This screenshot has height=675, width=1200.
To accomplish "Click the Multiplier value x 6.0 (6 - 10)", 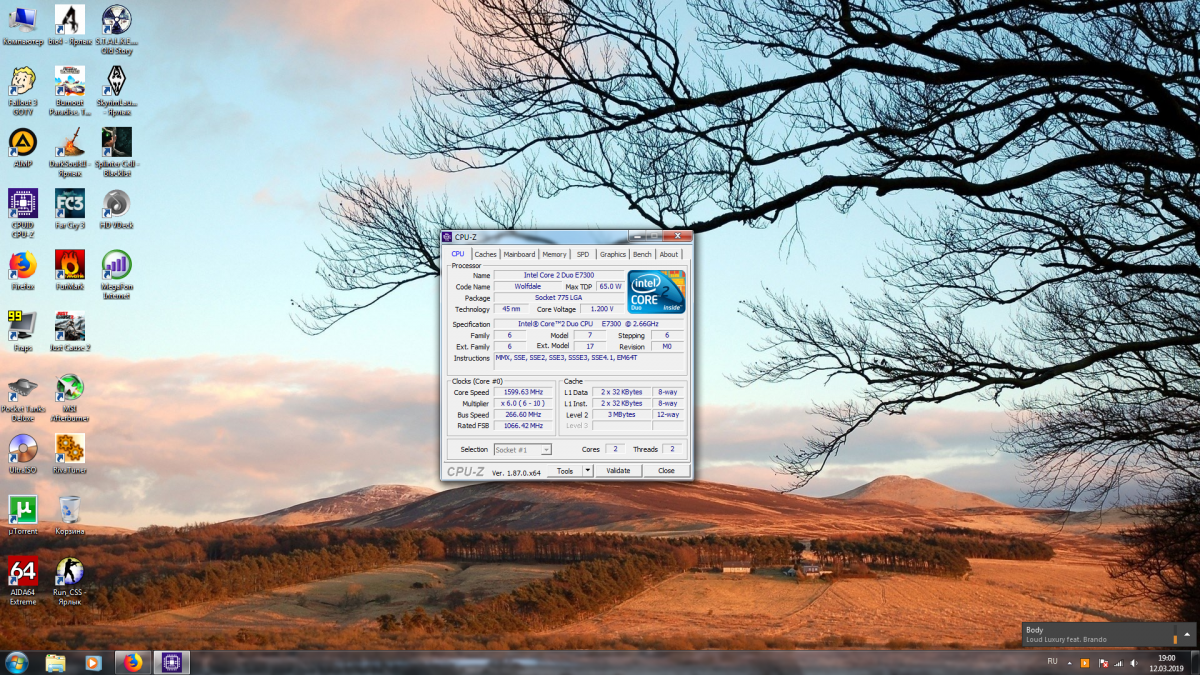I will tap(523, 403).
